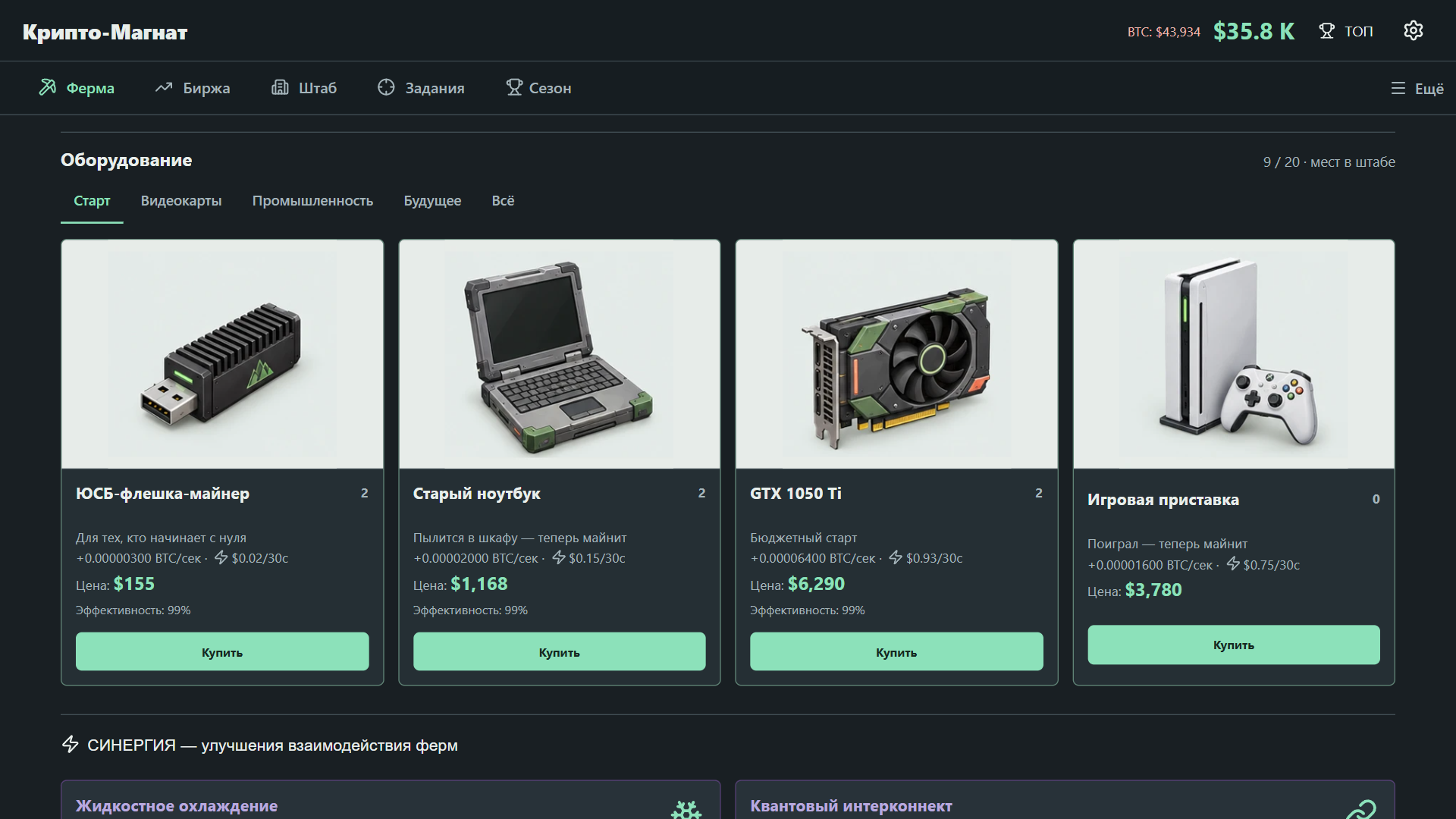This screenshot has width=1456, height=819.
Task: Click the Задания target icon
Action: tap(386, 87)
